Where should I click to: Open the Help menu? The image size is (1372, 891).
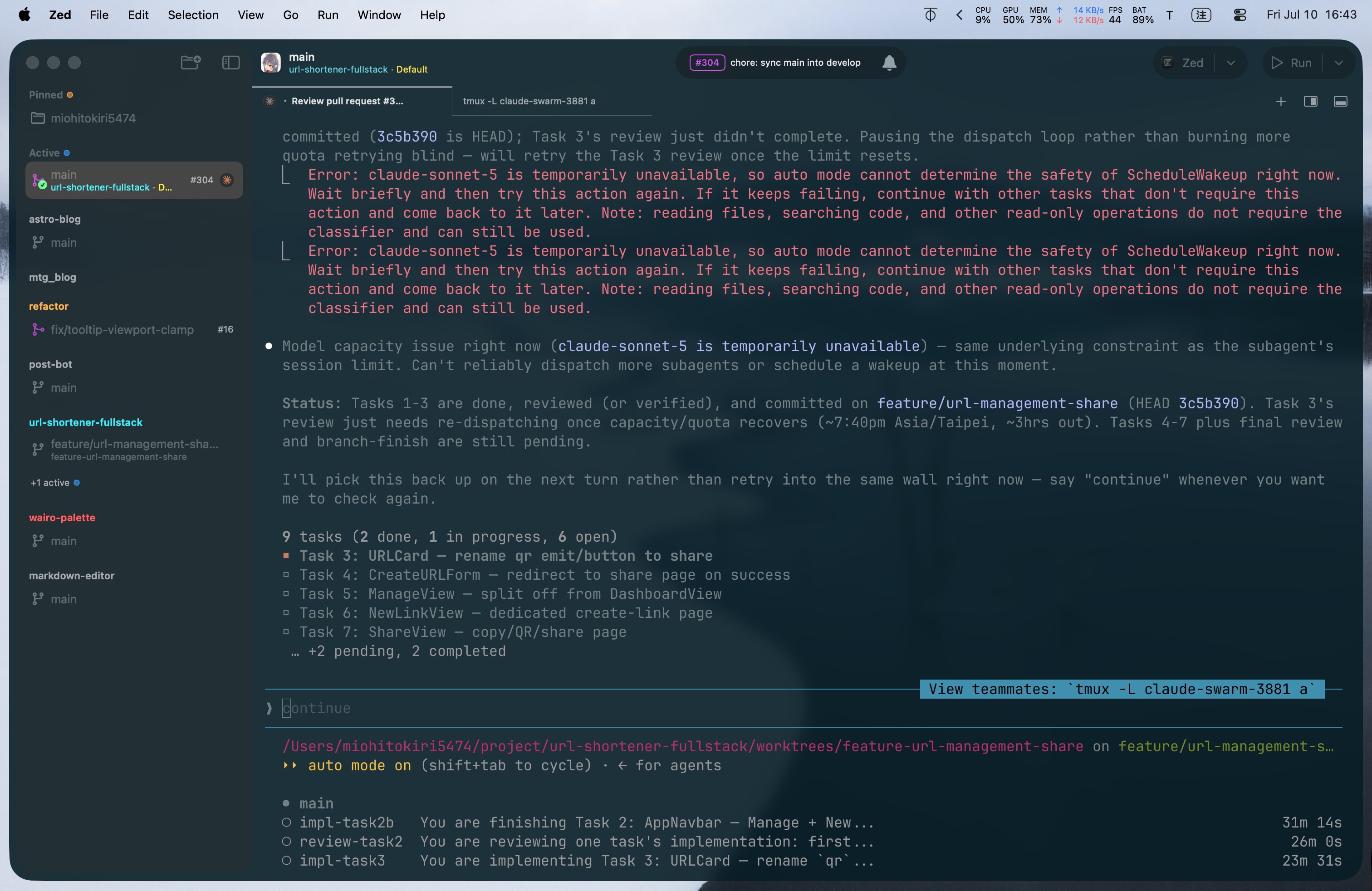coord(432,15)
